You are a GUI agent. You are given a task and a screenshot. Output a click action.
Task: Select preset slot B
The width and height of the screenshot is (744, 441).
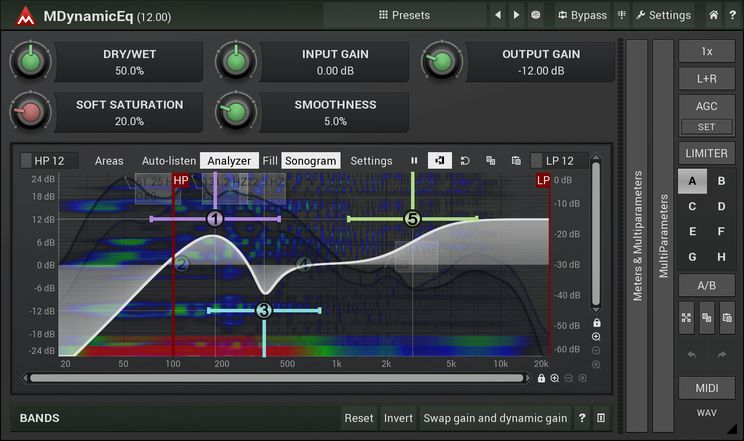coord(721,181)
